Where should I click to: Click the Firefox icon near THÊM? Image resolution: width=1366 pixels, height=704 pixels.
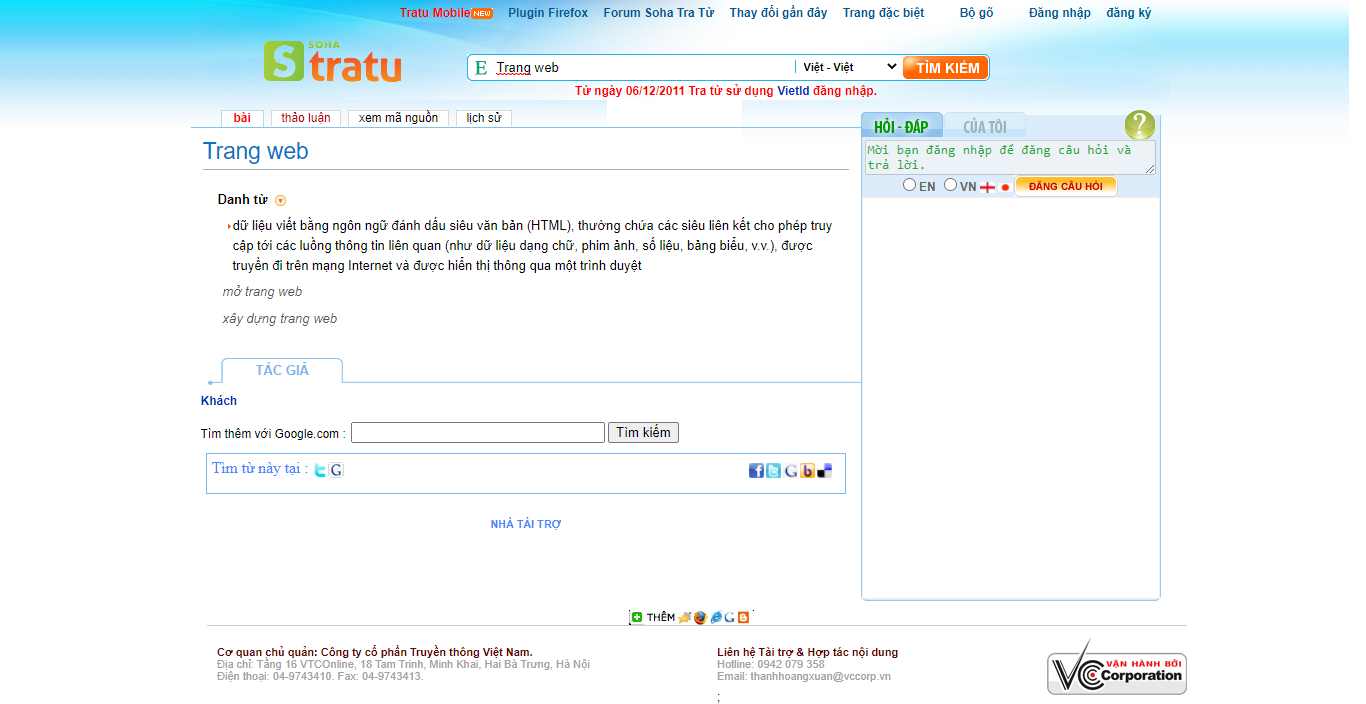[x=699, y=616]
